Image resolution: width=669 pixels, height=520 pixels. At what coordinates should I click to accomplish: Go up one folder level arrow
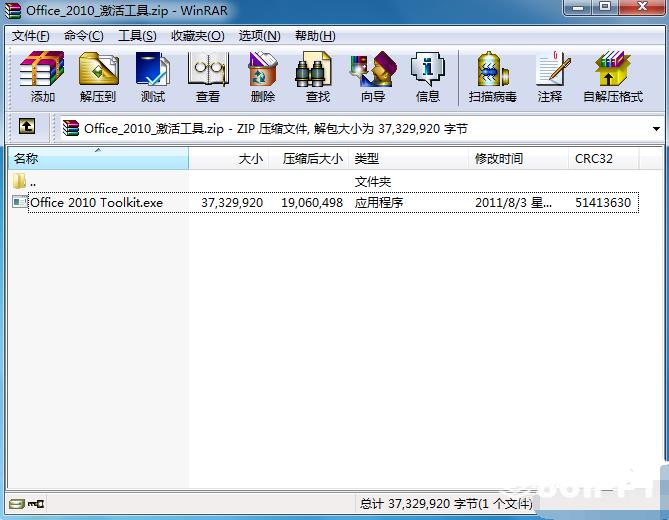pos(27,126)
